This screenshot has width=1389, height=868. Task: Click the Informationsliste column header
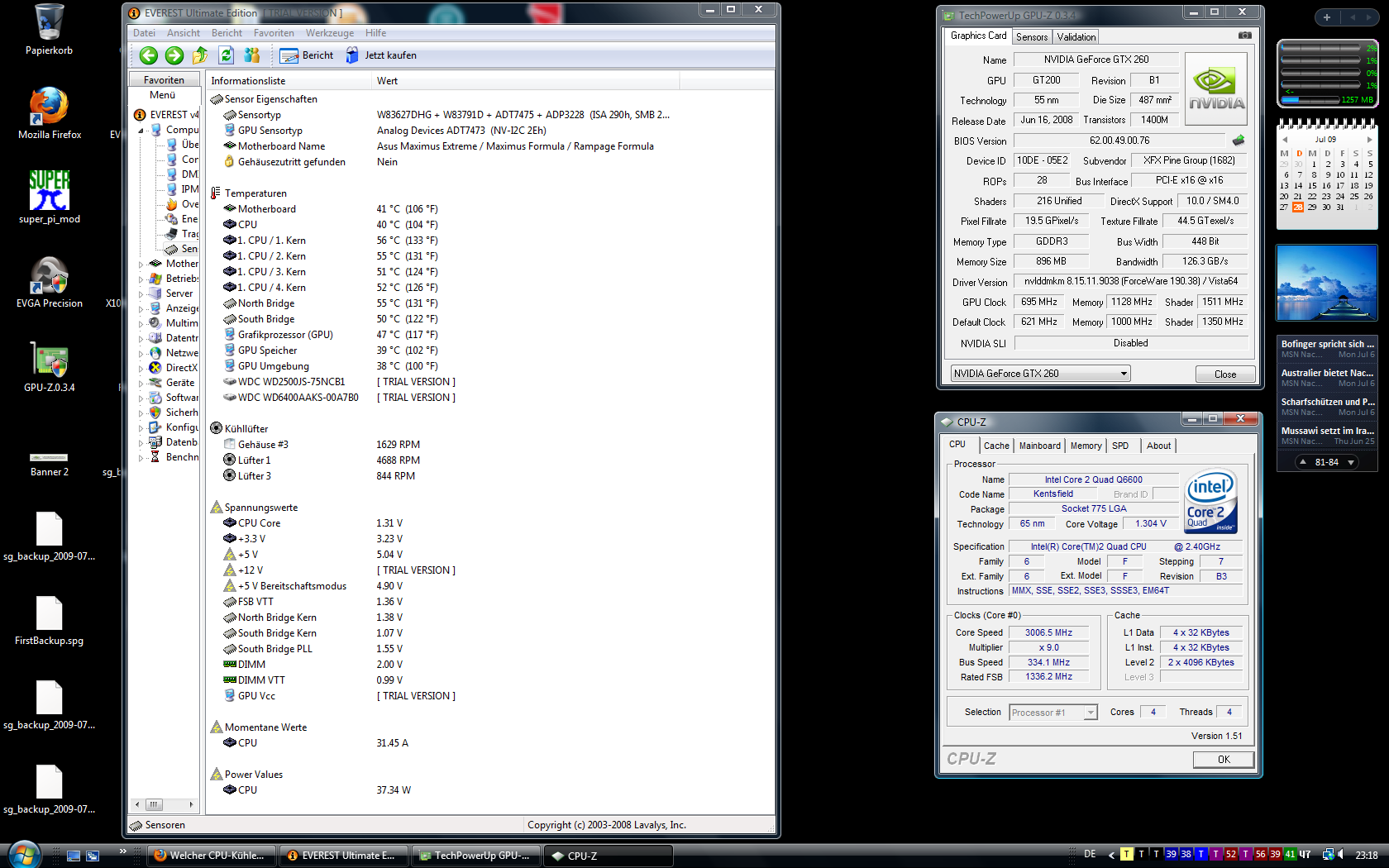[x=289, y=81]
